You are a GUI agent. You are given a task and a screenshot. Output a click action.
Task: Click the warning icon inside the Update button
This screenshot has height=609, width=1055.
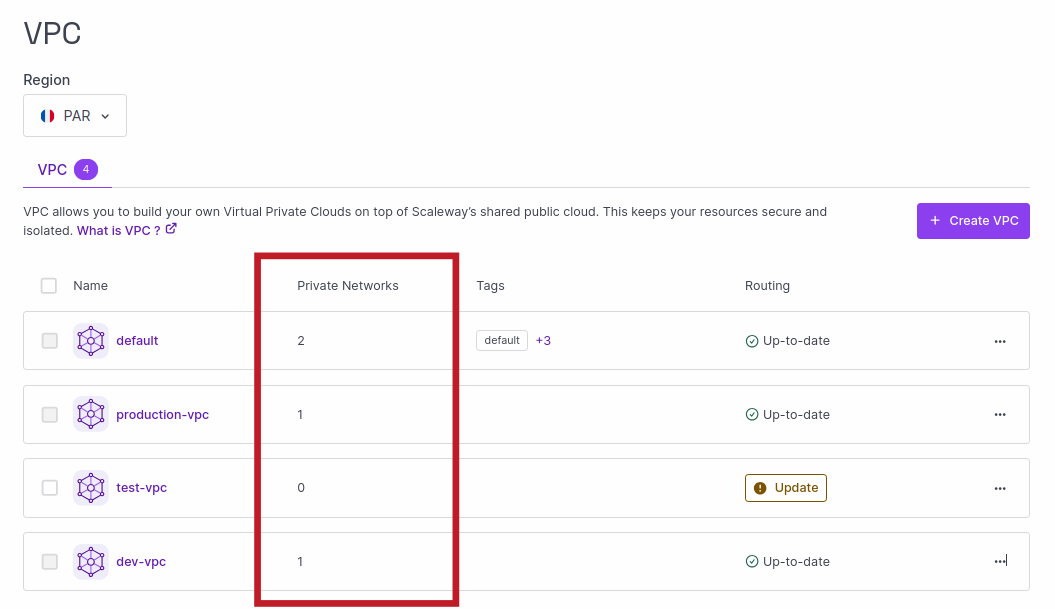(759, 487)
